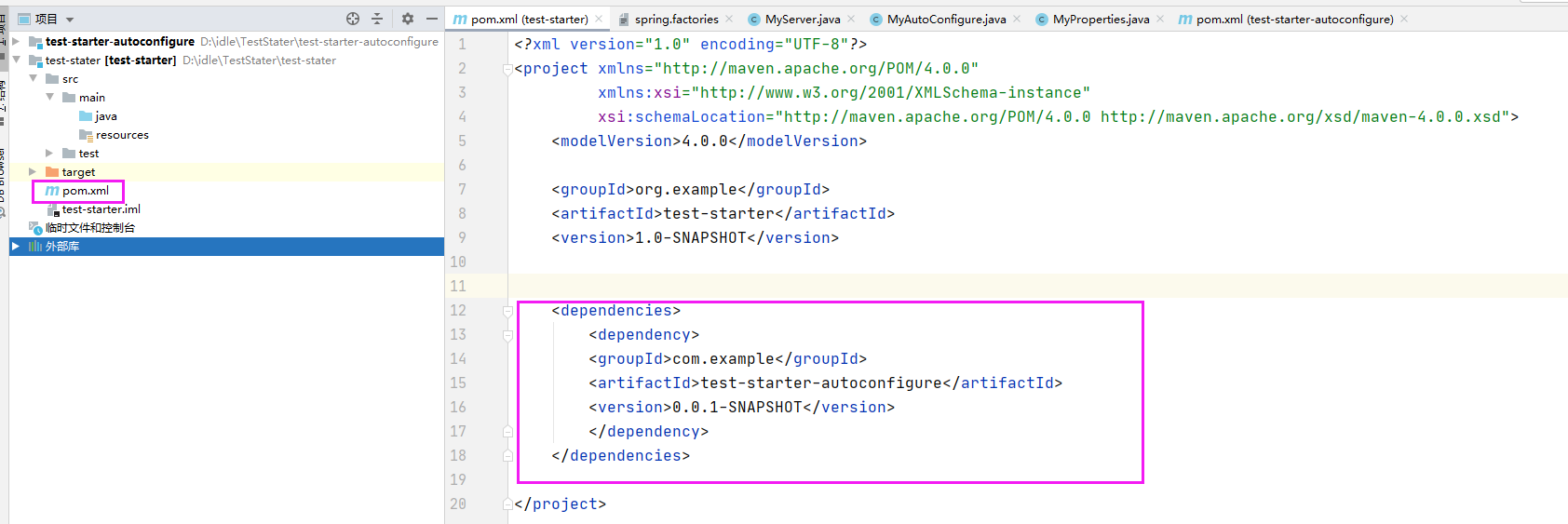Close the MyServer.java tab
The height and width of the screenshot is (524, 1568).
tap(851, 19)
